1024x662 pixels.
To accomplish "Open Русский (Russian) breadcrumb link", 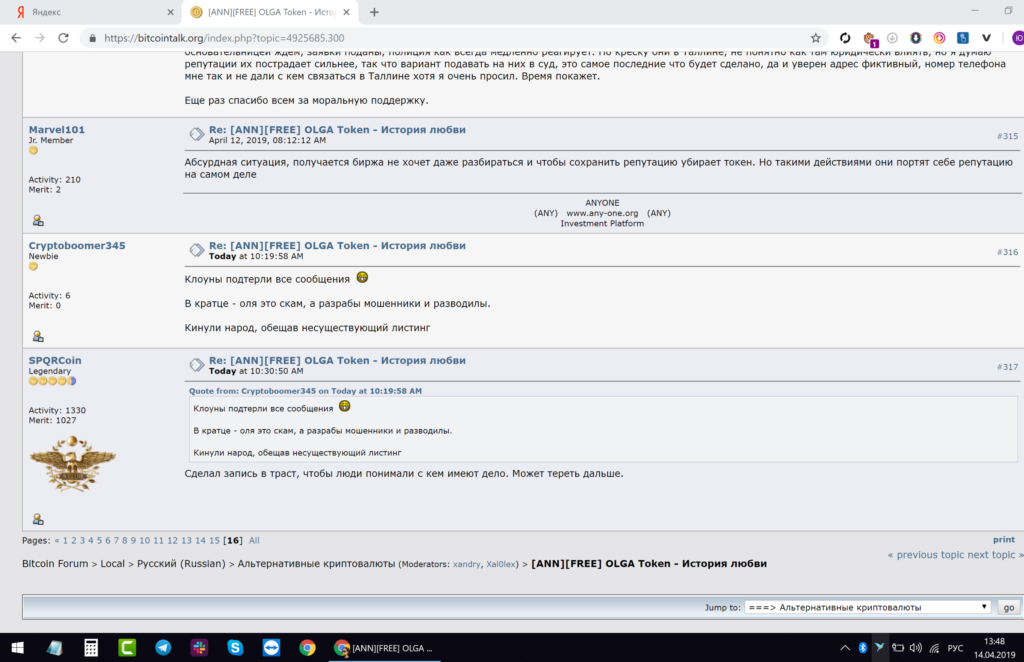I will (181, 563).
